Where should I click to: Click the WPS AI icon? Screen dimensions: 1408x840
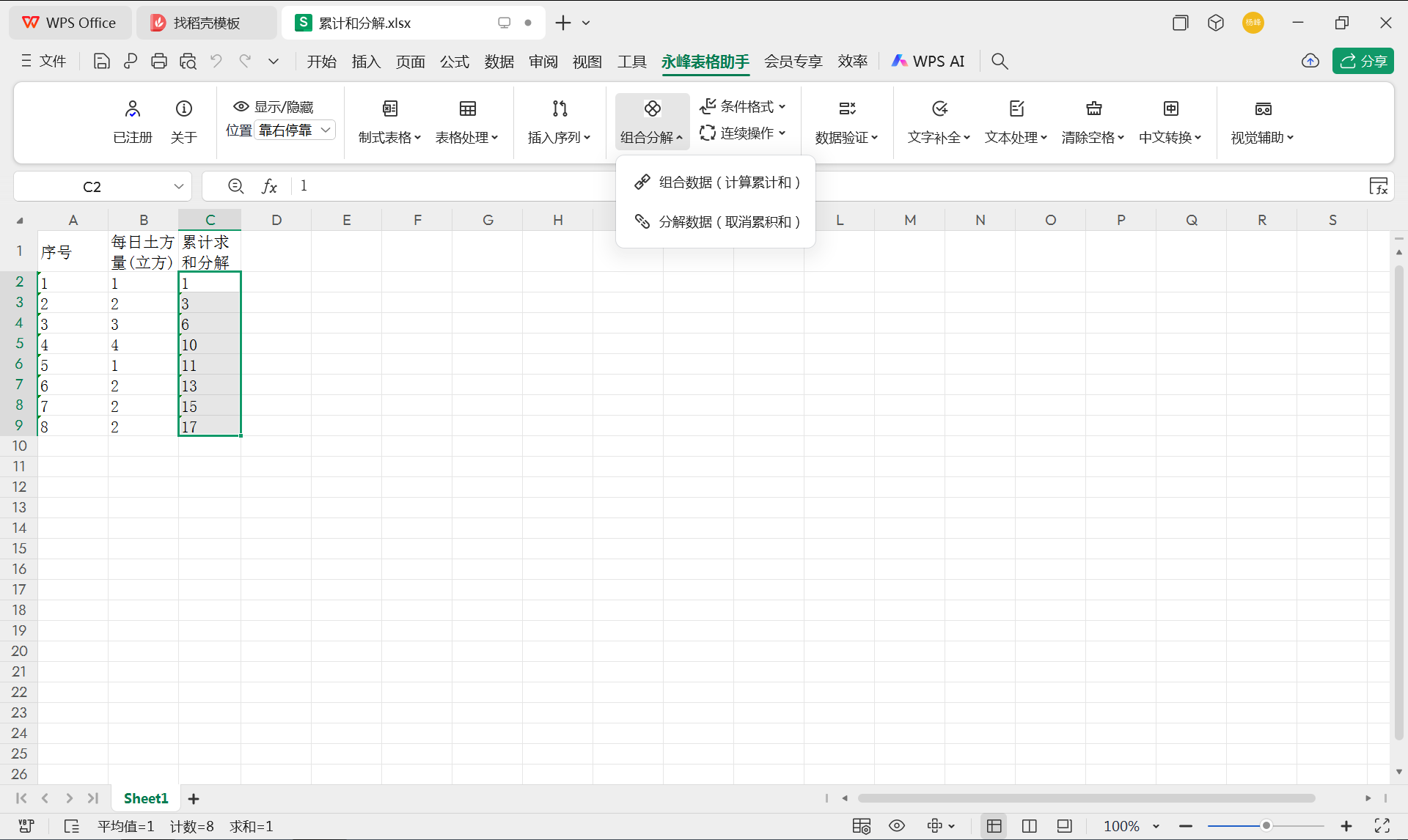click(x=901, y=61)
